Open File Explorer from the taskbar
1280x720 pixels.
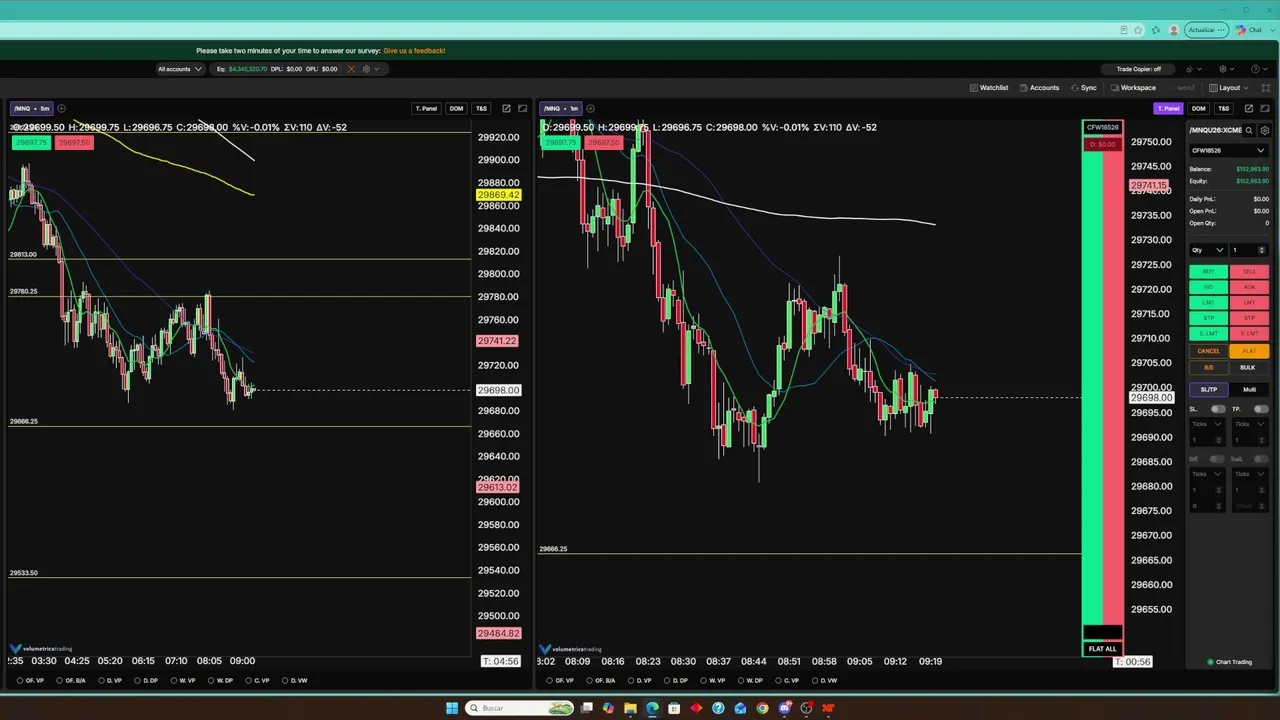pos(630,708)
